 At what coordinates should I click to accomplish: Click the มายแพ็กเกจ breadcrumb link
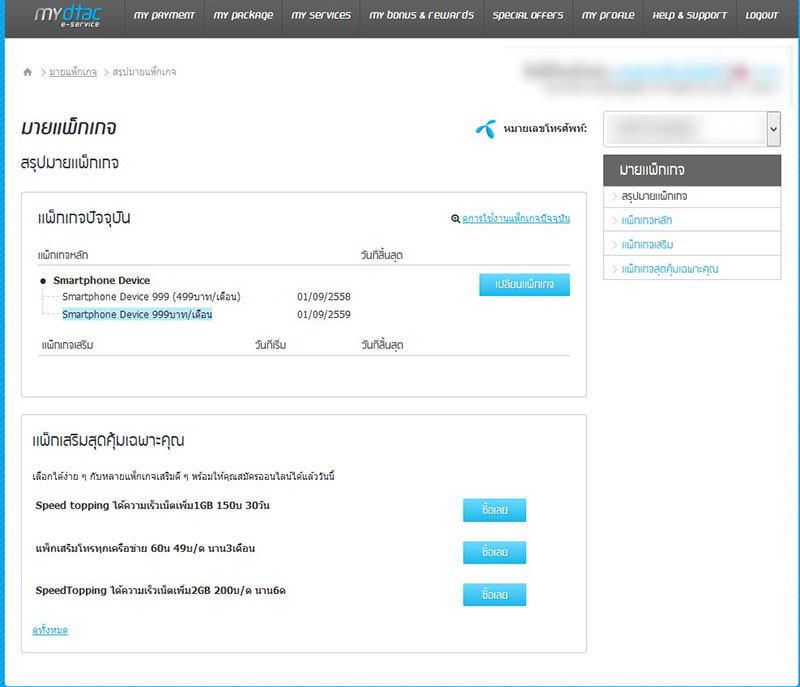pos(73,72)
